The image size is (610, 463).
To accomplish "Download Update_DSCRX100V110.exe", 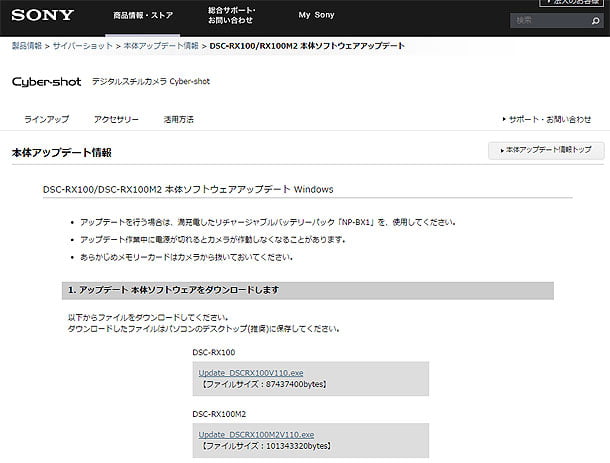I will (x=251, y=373).
